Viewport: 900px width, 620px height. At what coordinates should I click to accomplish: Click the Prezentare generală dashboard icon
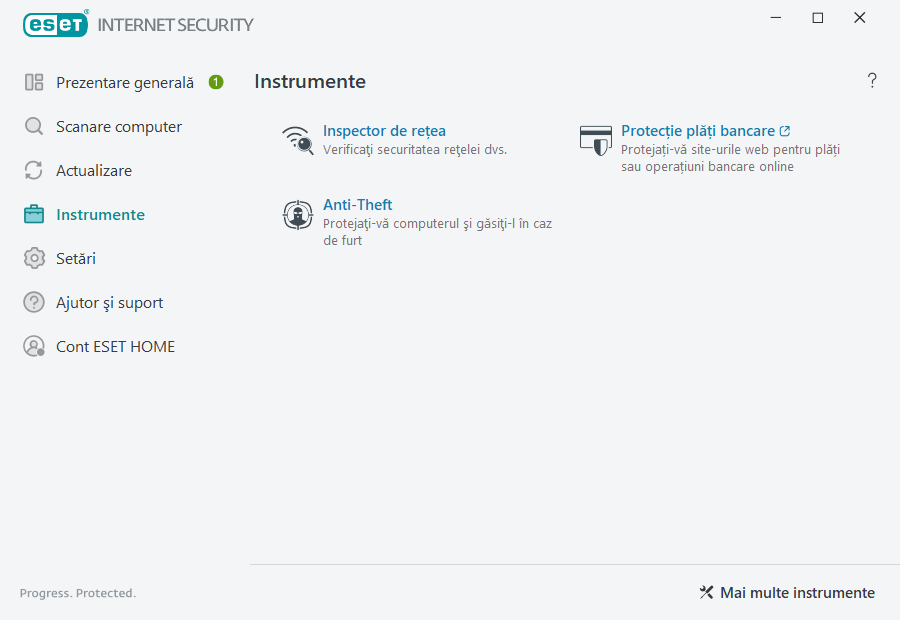(x=33, y=82)
